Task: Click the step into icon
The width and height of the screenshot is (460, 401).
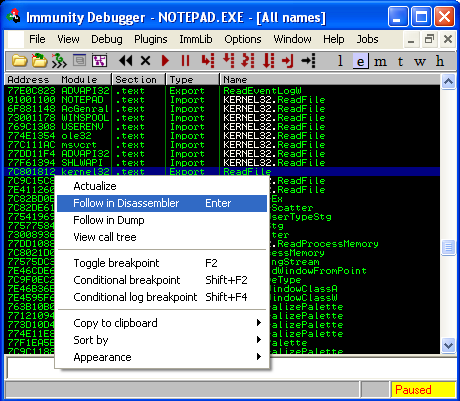Action: (208, 61)
